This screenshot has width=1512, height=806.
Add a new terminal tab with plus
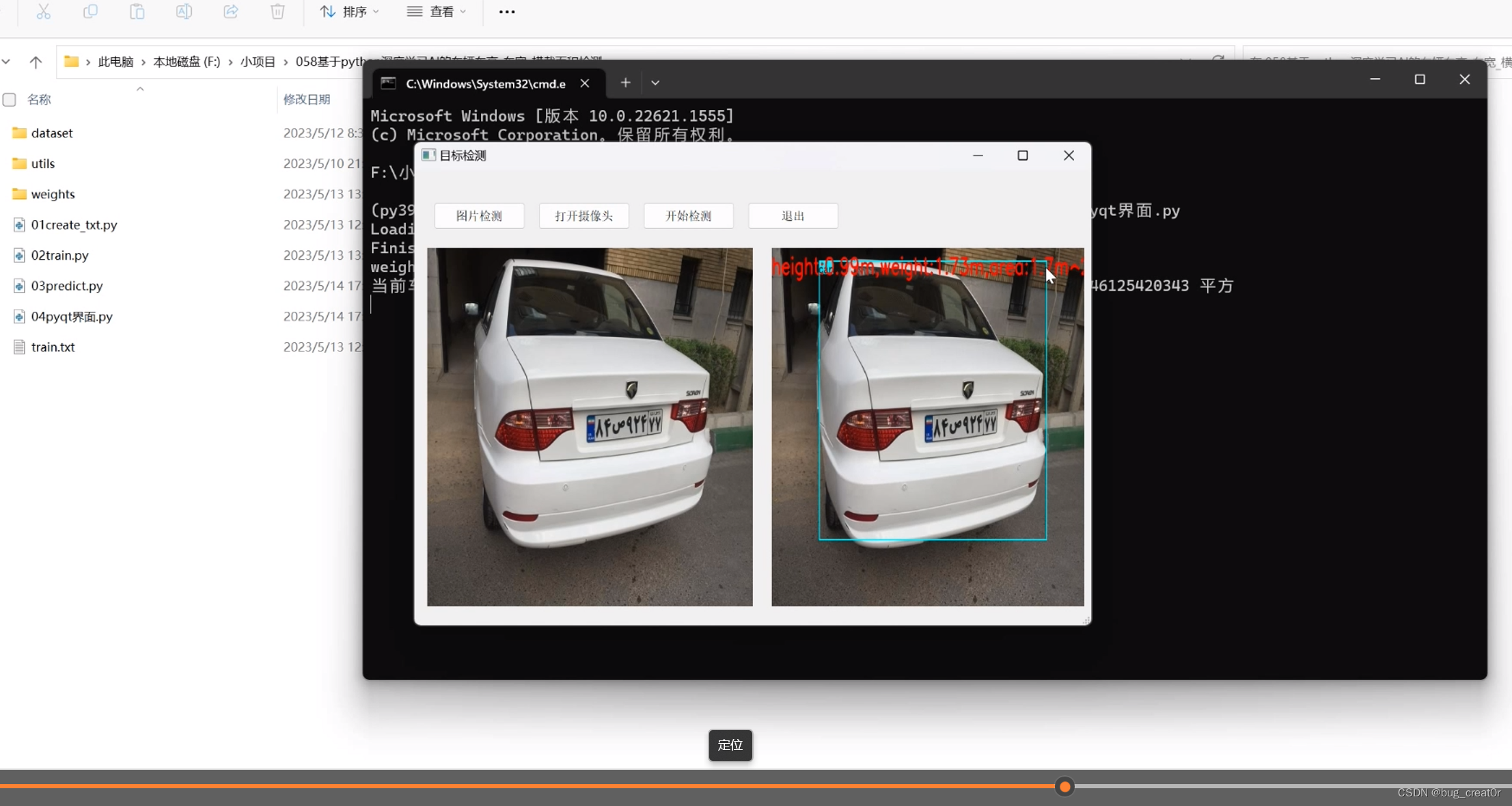pos(625,83)
